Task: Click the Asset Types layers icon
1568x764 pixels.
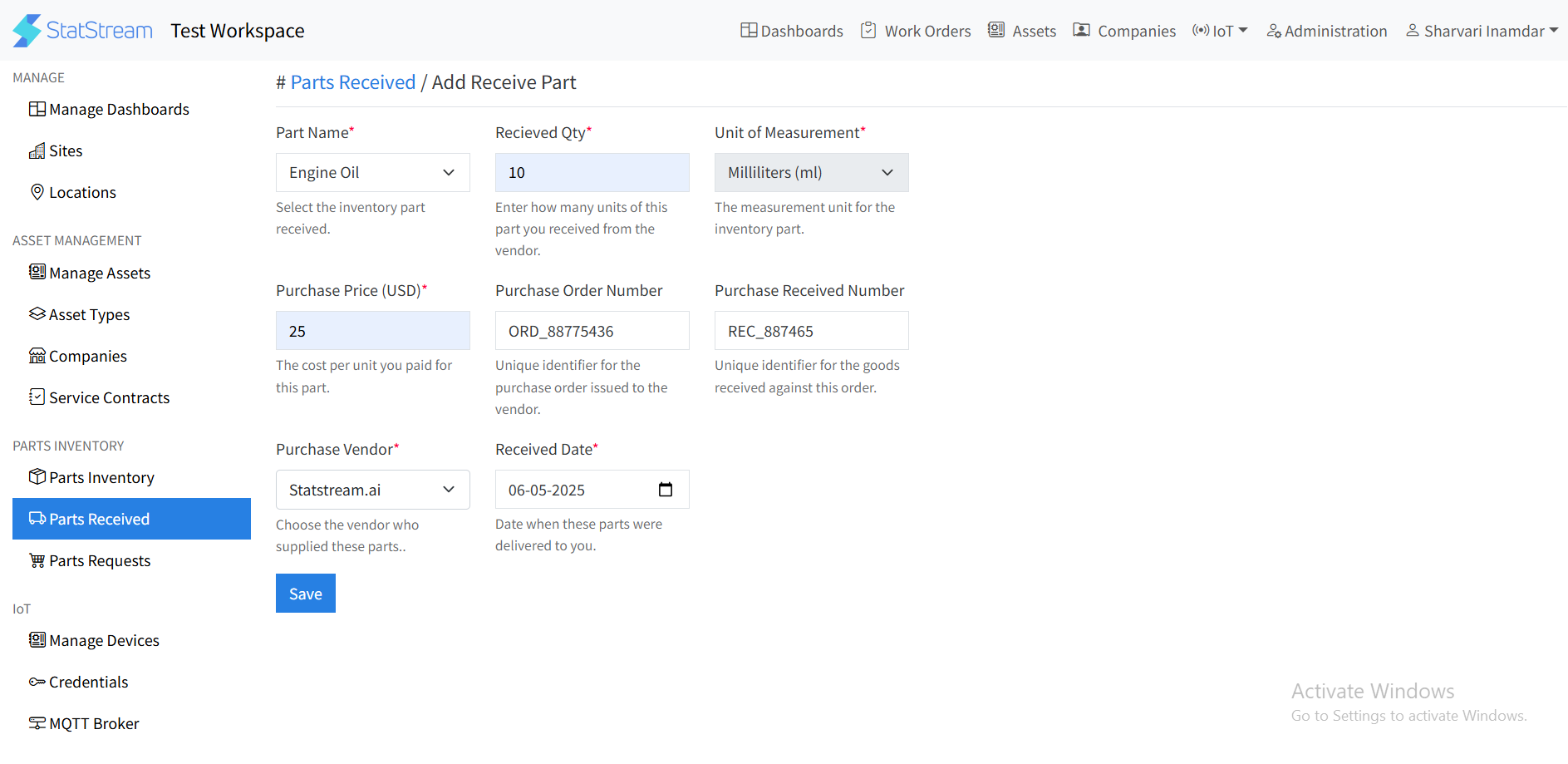Action: [x=37, y=314]
